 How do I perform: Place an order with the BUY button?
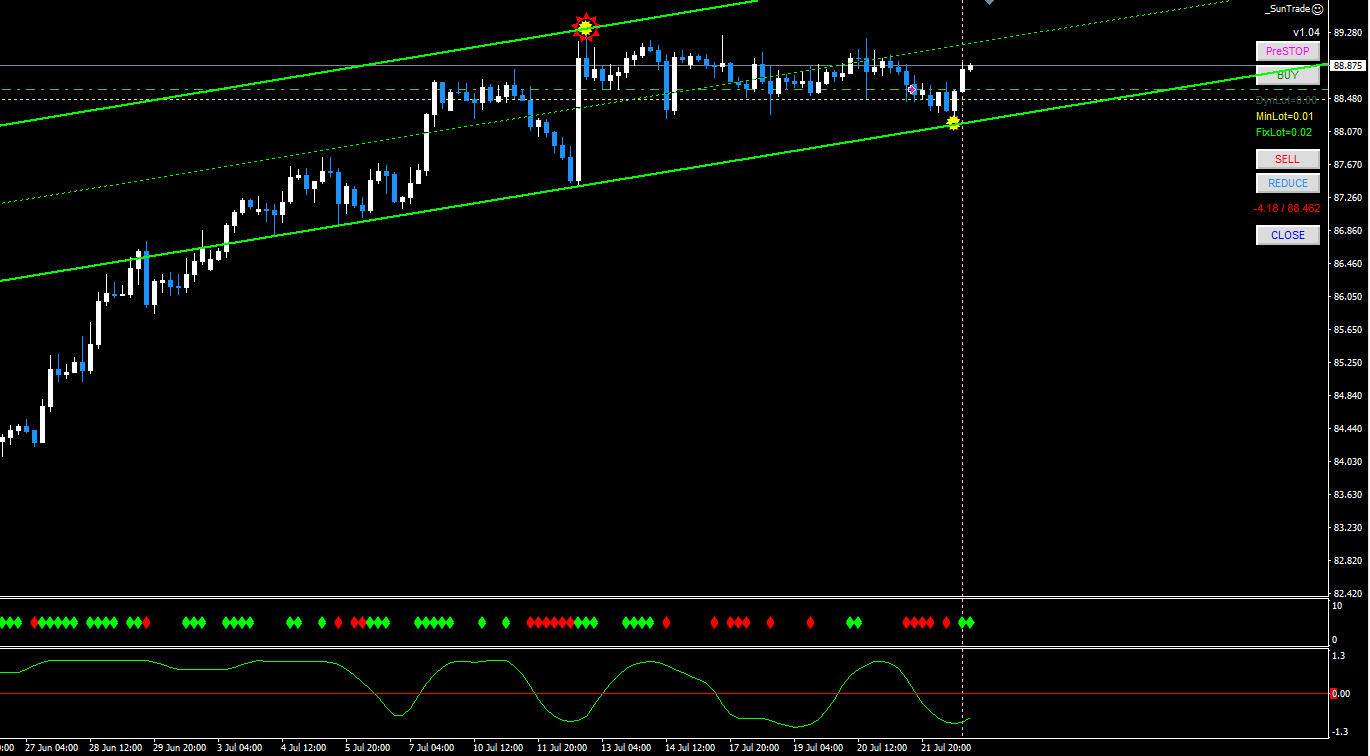pos(1288,75)
